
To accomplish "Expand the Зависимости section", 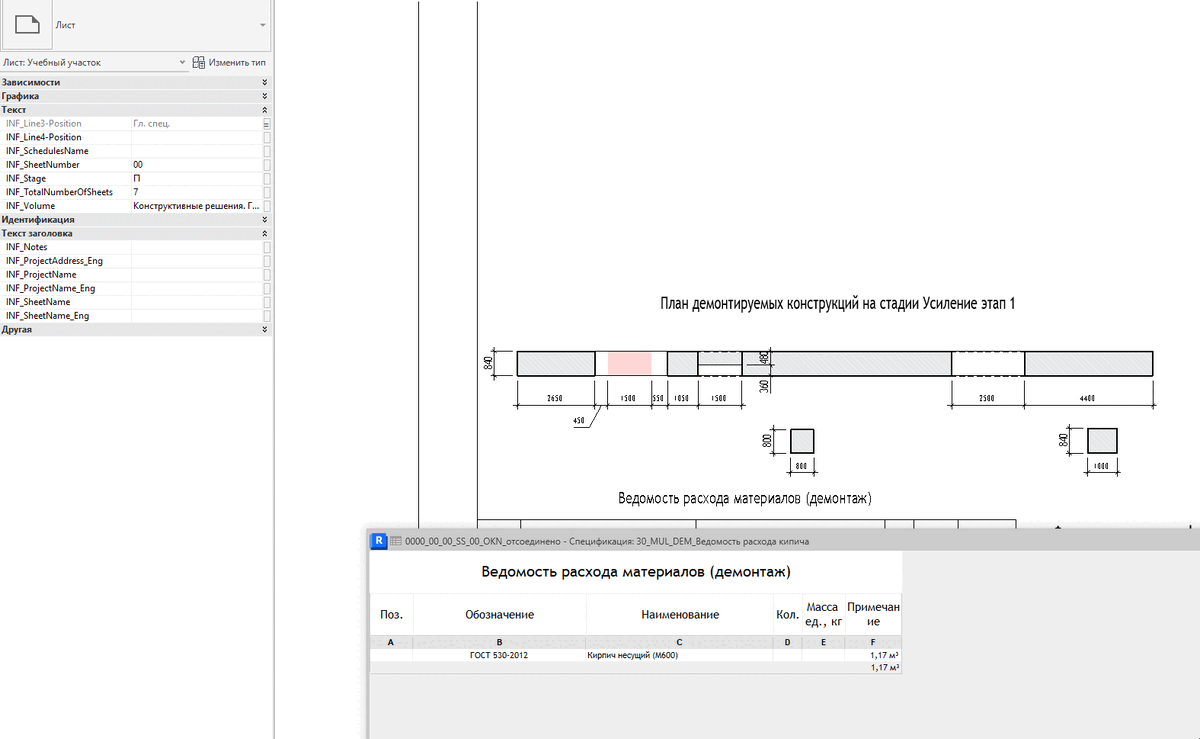I will [x=264, y=82].
